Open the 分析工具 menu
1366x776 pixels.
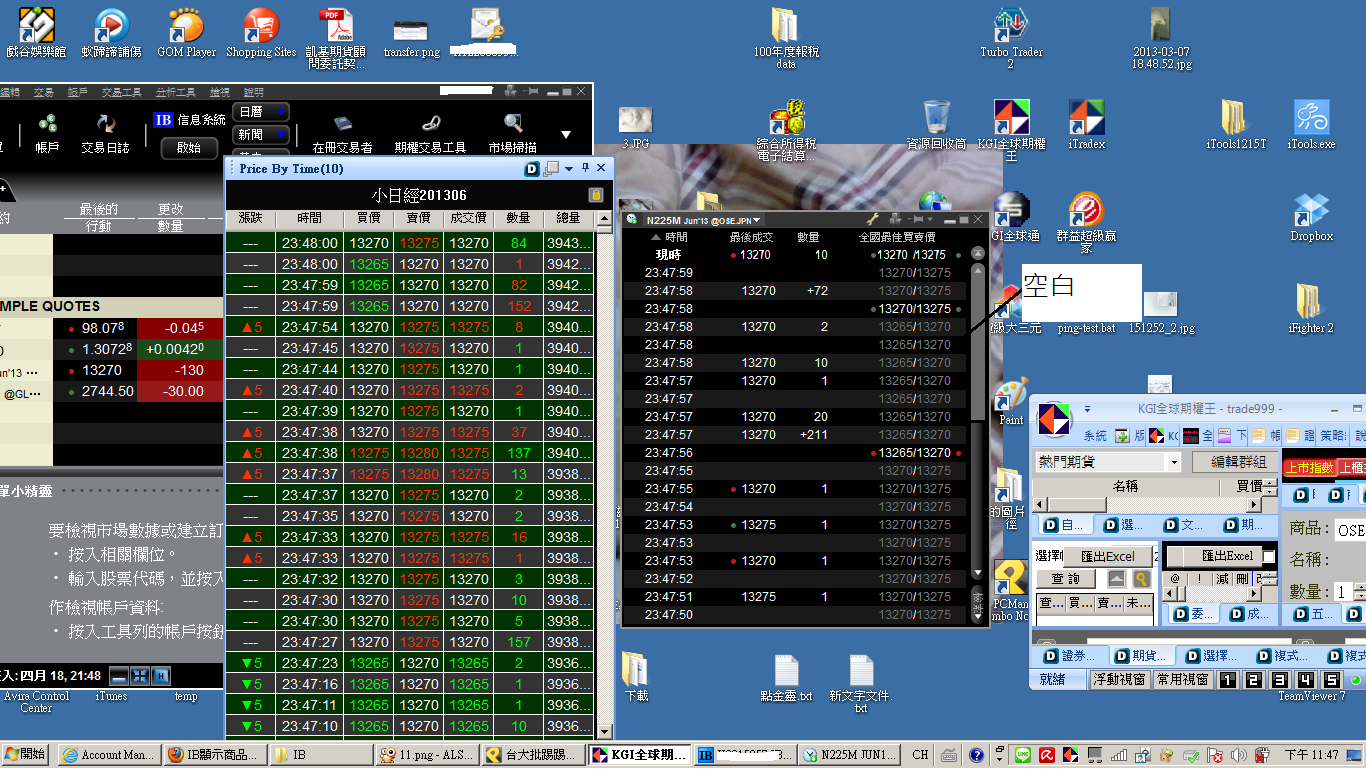point(175,92)
